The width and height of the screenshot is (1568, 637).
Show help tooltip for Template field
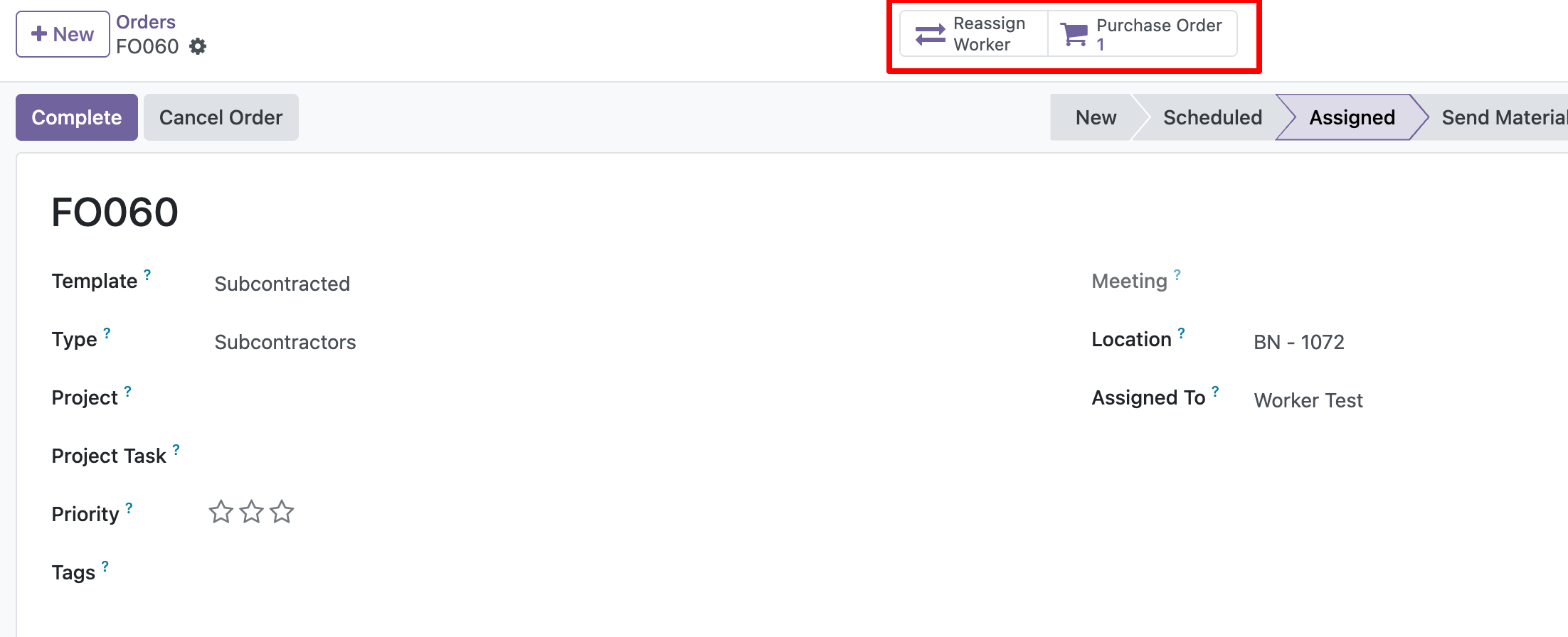tap(147, 274)
